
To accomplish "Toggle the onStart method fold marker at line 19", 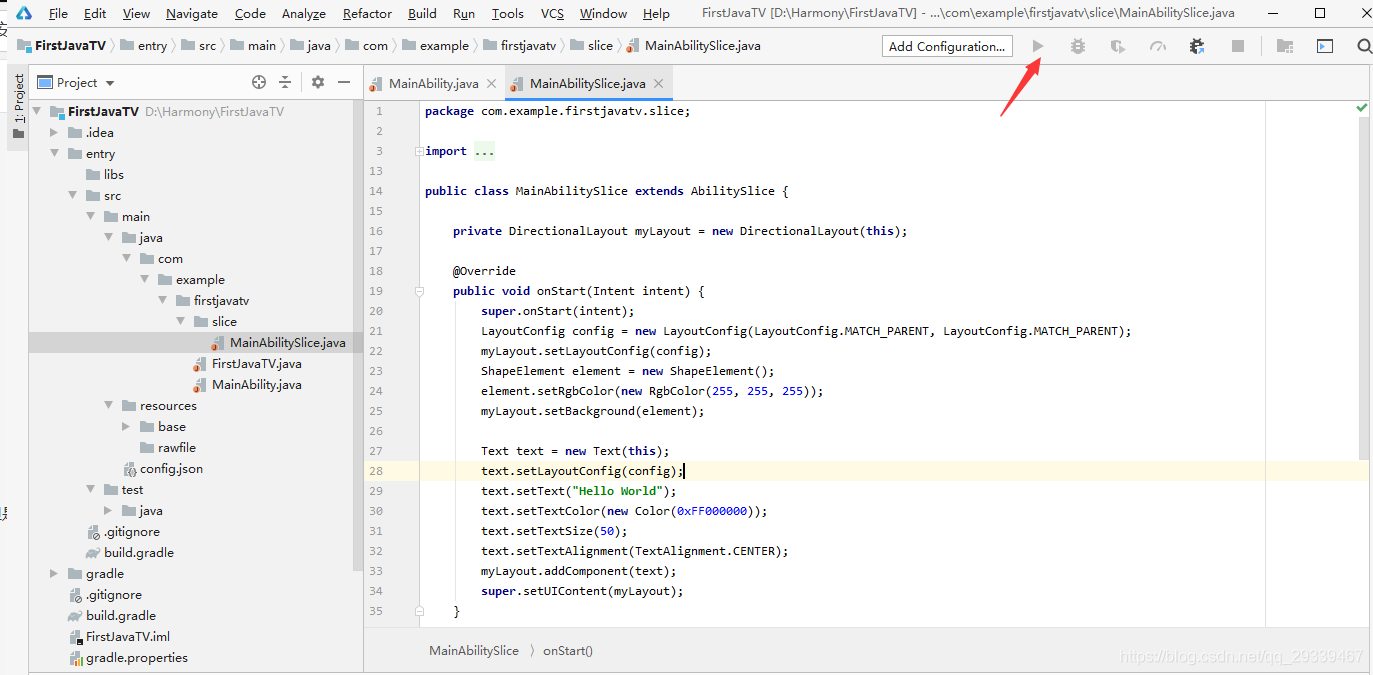I will pyautogui.click(x=419, y=291).
